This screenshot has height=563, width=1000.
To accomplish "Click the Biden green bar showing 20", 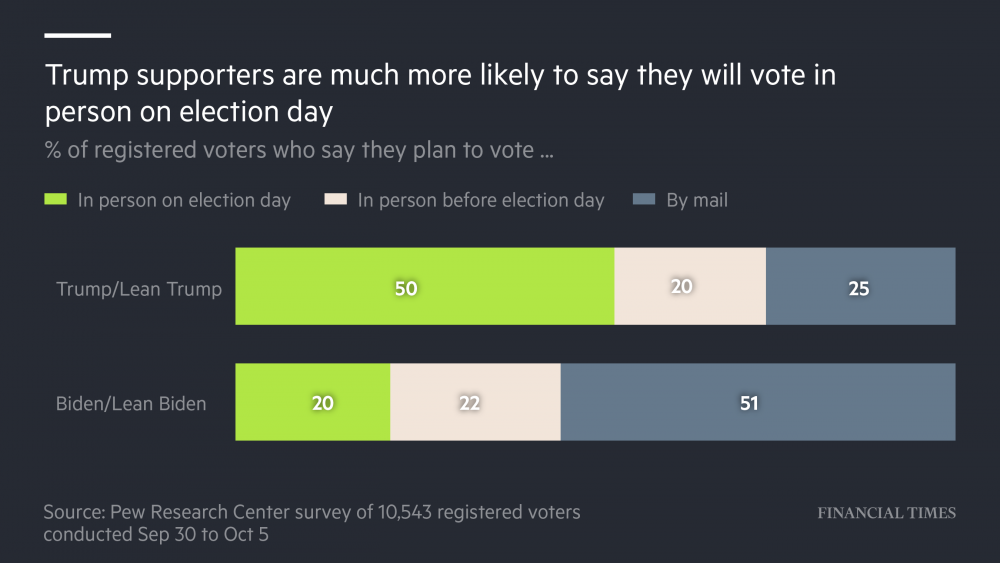I will (x=312, y=403).
